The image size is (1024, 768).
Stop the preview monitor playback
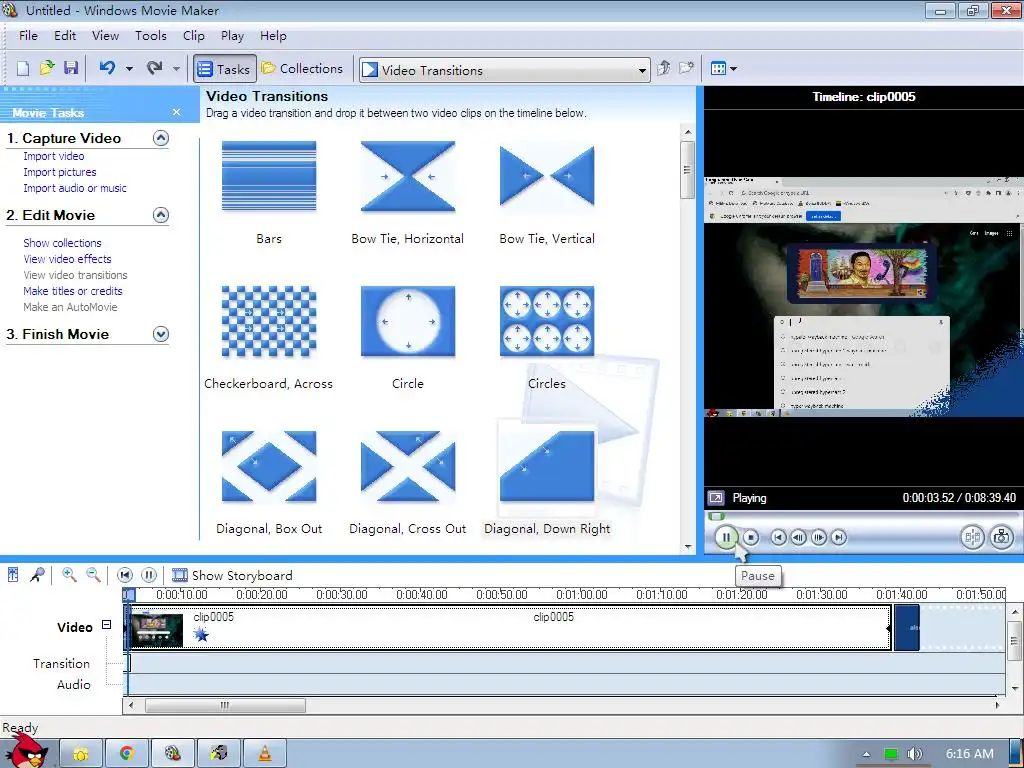tap(751, 537)
